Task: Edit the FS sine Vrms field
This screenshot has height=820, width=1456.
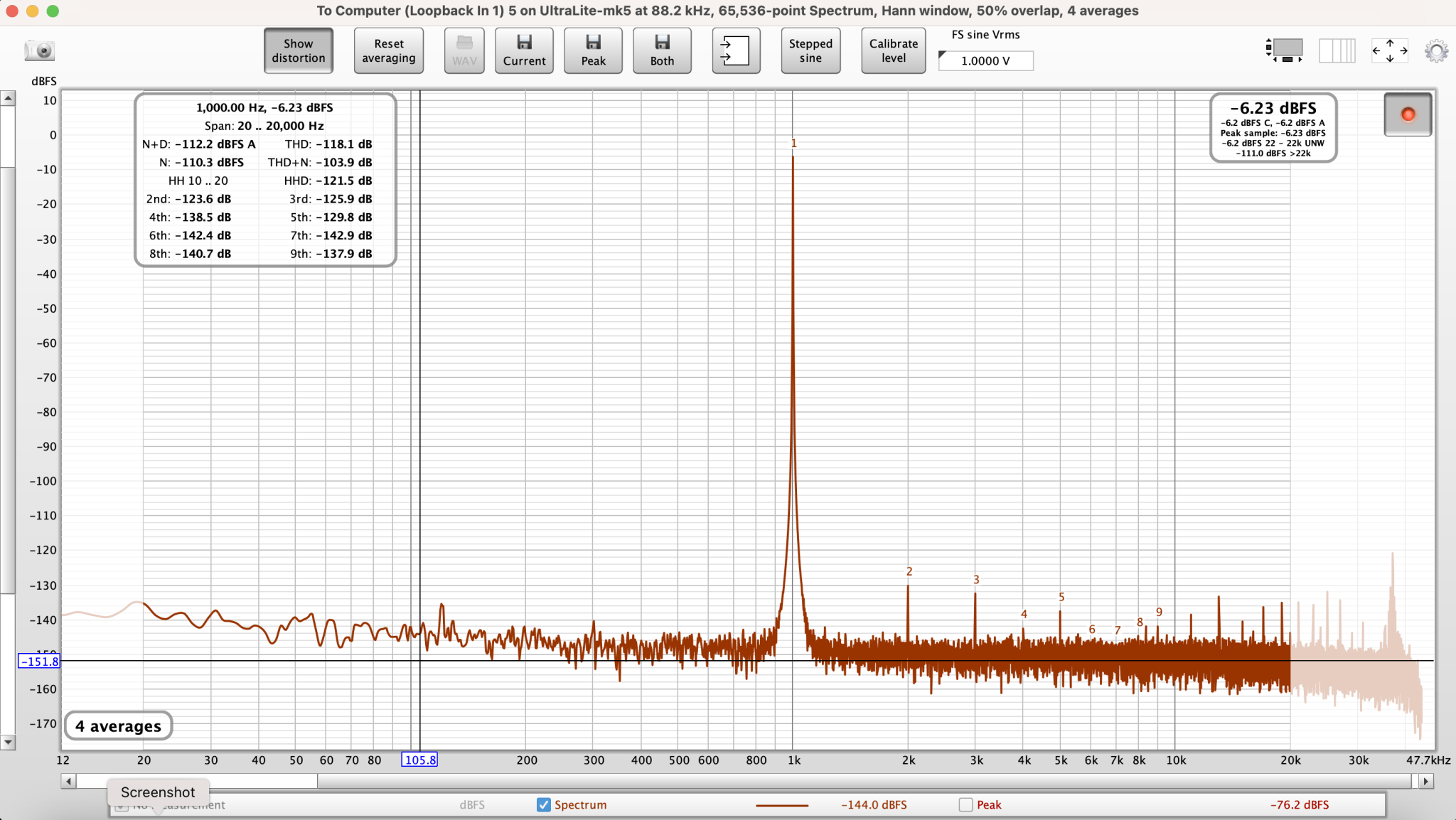Action: click(x=985, y=61)
